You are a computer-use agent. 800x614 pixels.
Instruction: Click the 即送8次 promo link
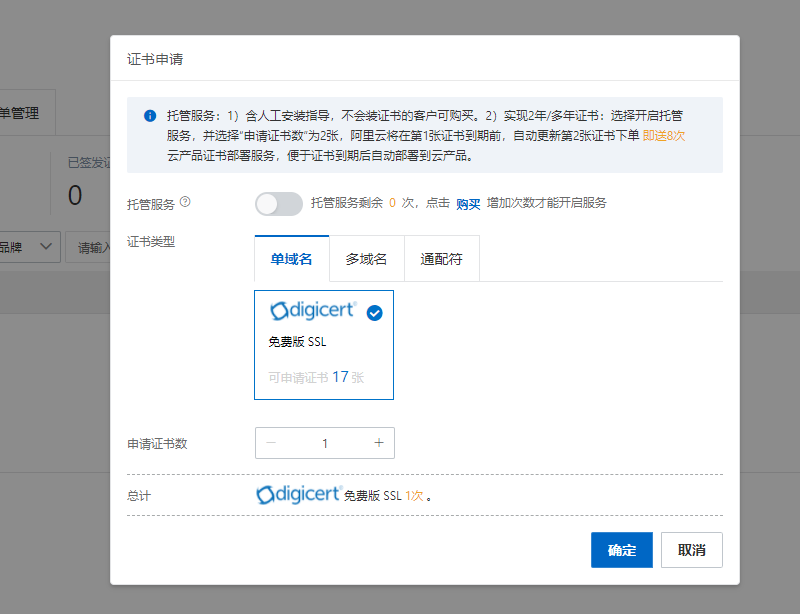click(664, 136)
